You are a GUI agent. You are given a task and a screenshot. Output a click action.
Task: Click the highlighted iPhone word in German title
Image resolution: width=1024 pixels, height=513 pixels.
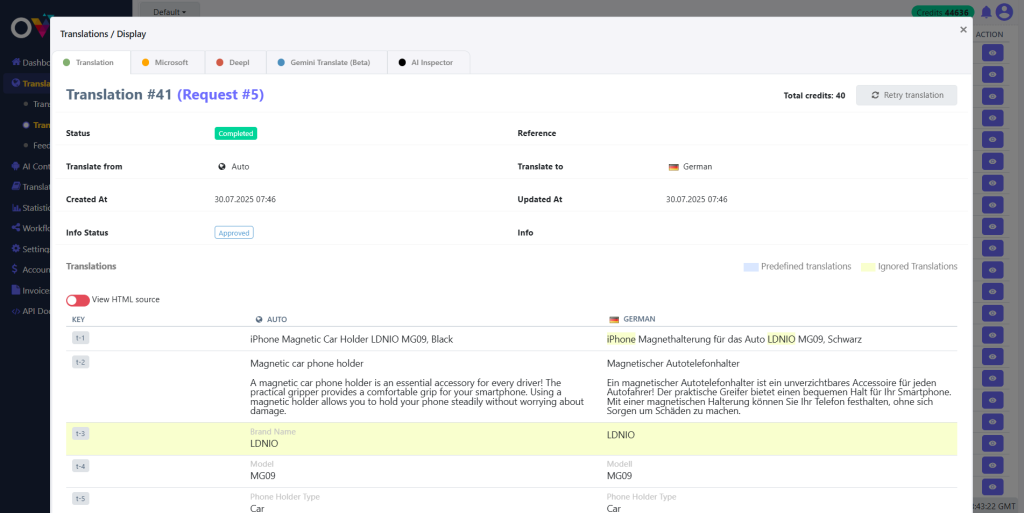pos(621,339)
